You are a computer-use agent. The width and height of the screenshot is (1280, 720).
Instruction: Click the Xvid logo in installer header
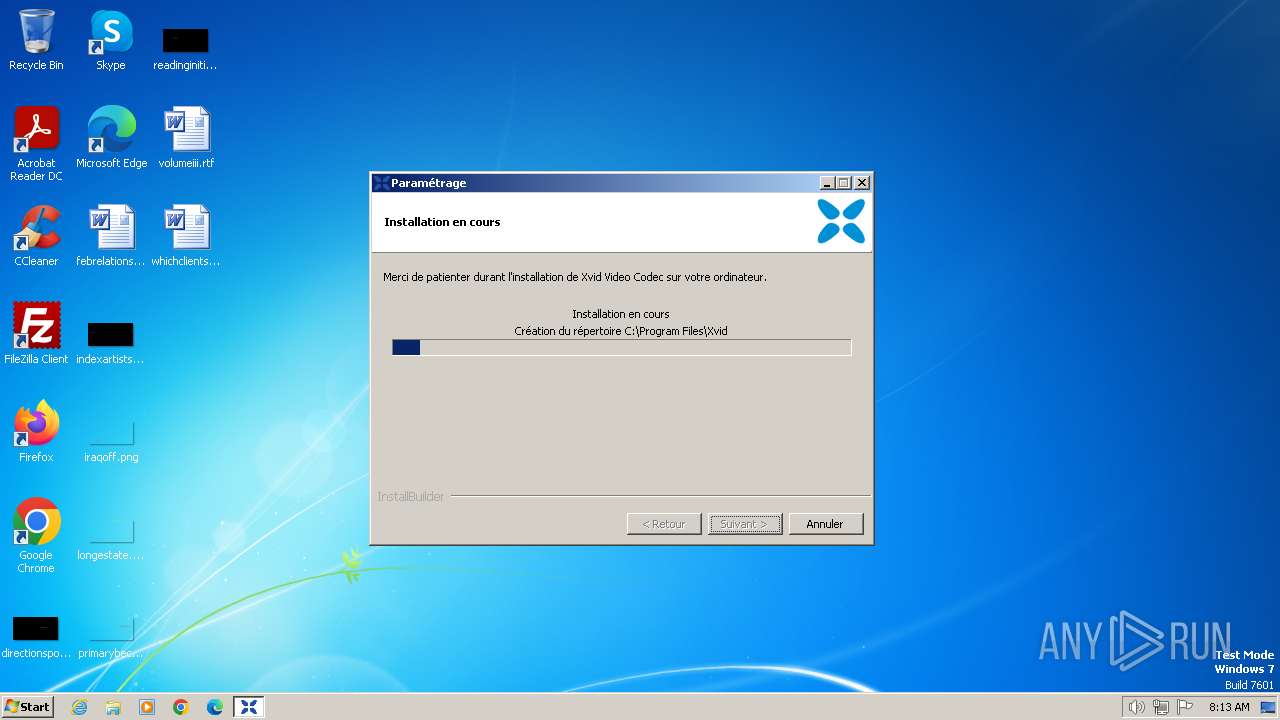point(841,221)
